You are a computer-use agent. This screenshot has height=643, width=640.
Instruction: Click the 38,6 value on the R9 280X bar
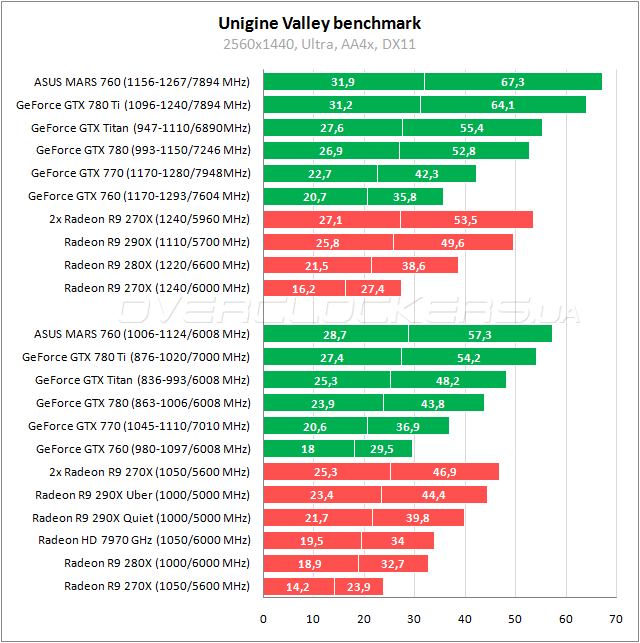pyautogui.click(x=414, y=265)
